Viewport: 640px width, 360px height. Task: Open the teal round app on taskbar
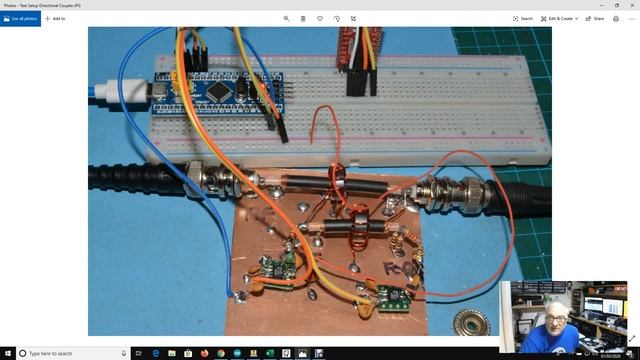point(237,353)
